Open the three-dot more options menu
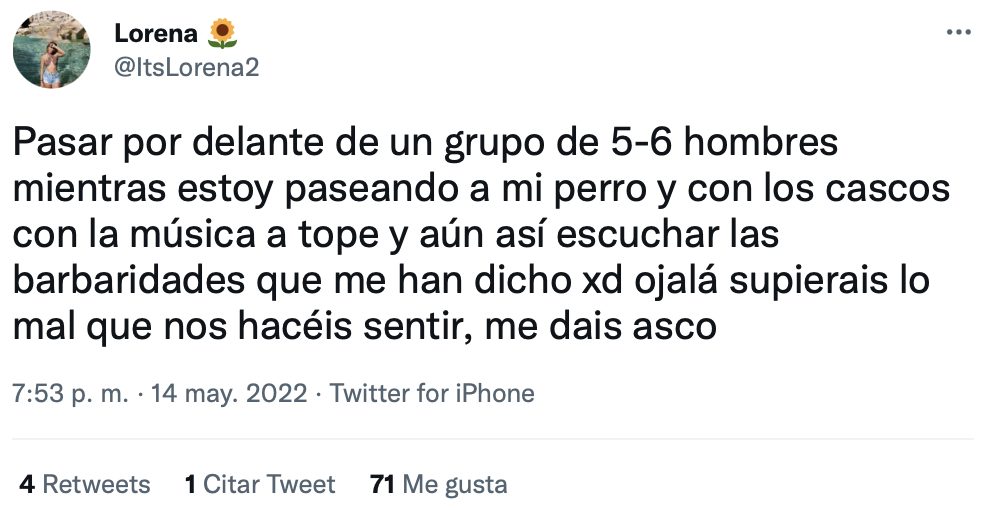Screen dimensions: 990x510 click(x=958, y=33)
